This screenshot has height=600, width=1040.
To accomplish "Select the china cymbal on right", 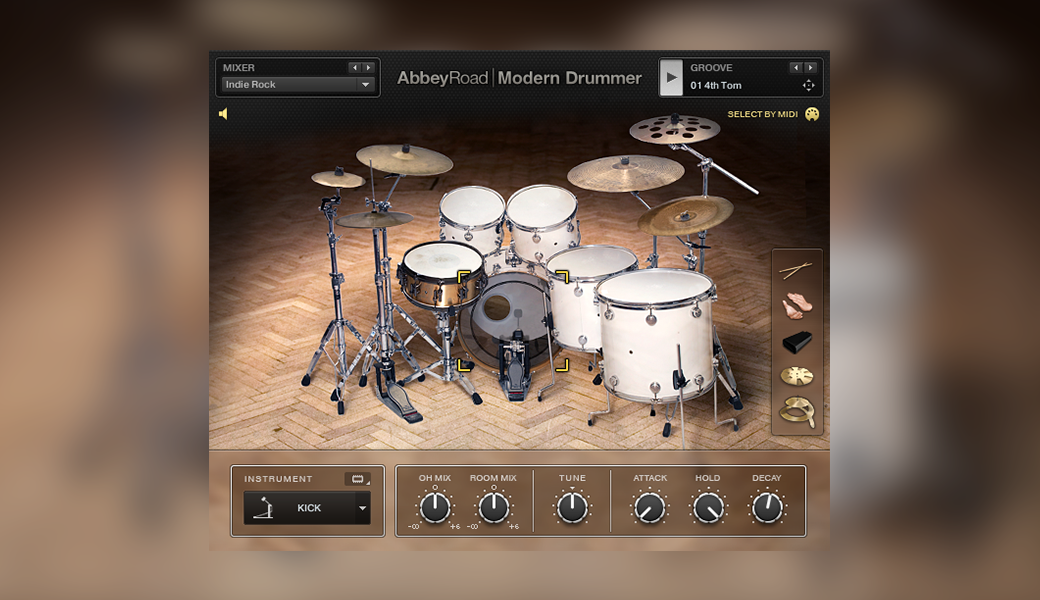I will click(x=685, y=215).
